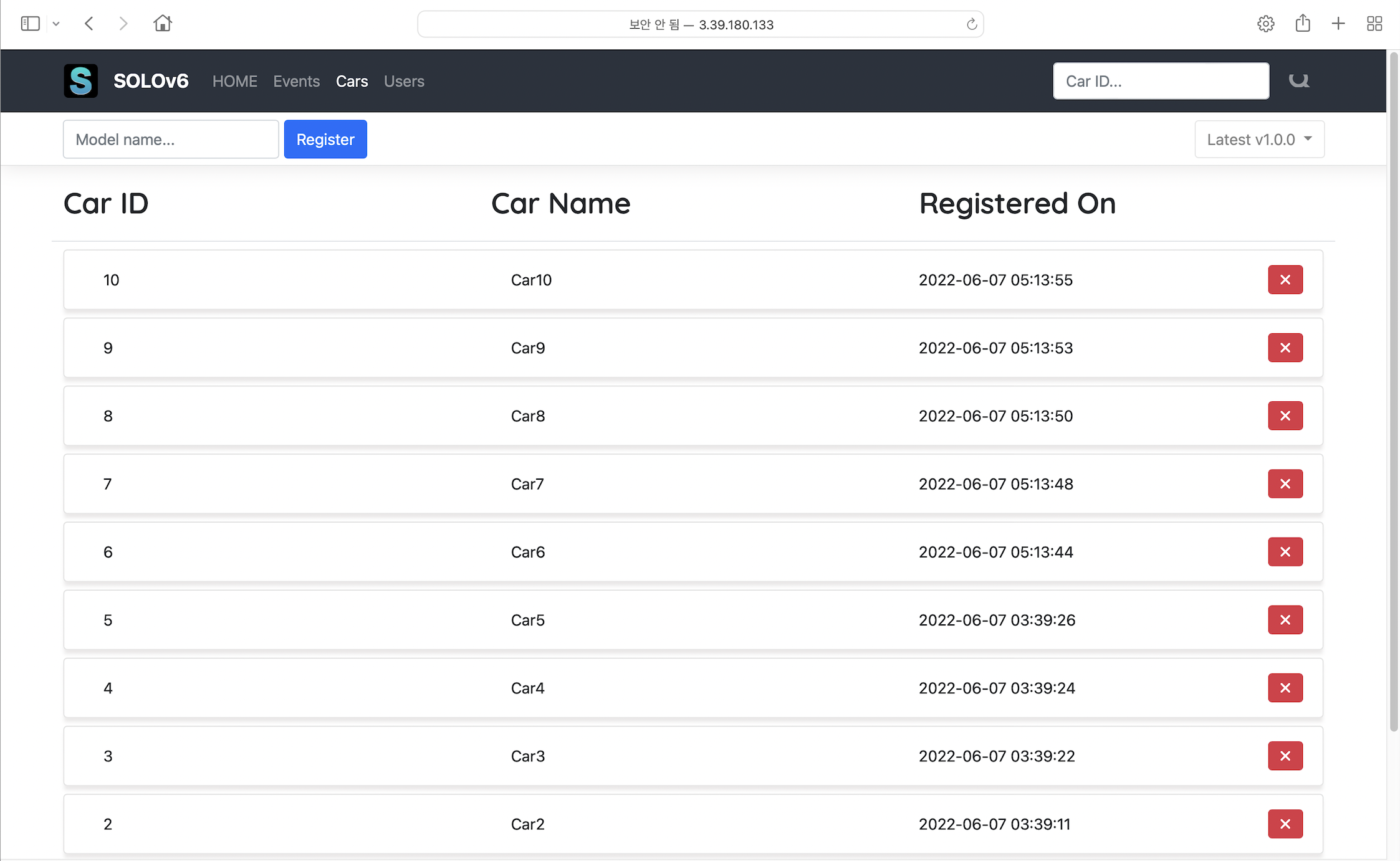This screenshot has width=1400, height=861.
Task: Remove Car5 with the red X button
Action: [1285, 620]
